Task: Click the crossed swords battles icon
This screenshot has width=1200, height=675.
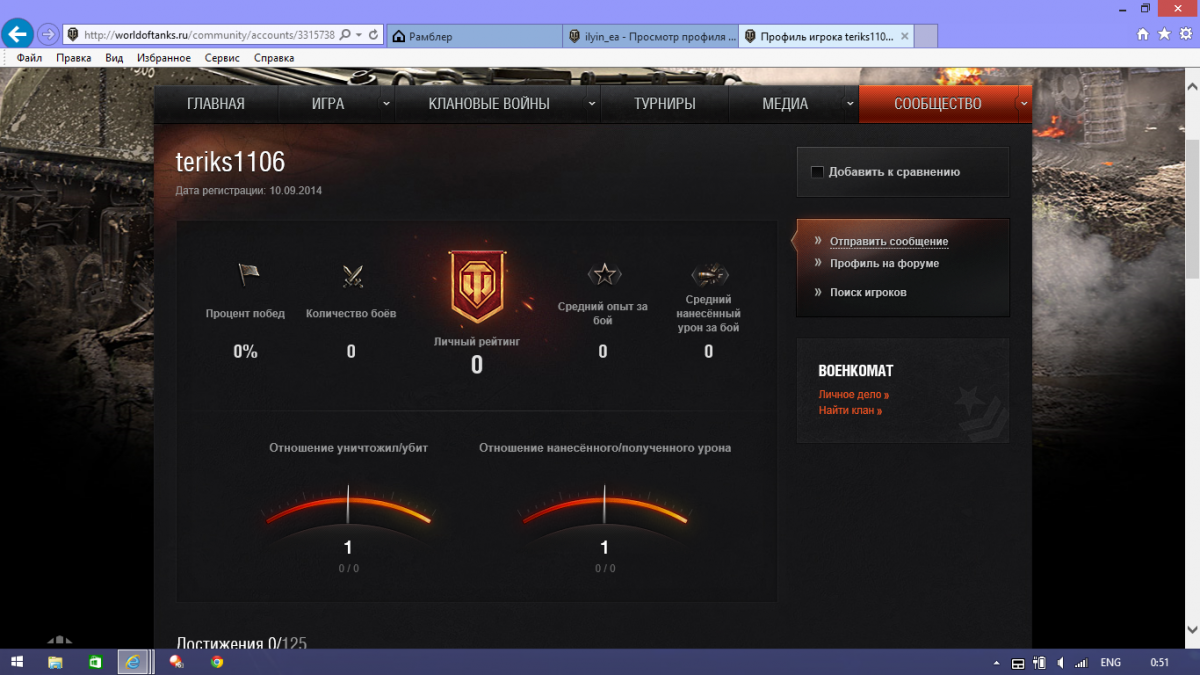Action: coord(352,275)
